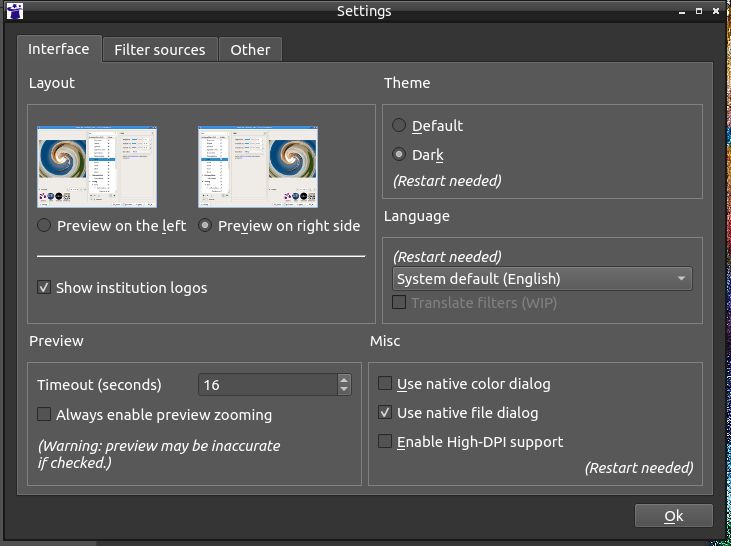Click the preview inaccuracy warning text

pos(159,454)
